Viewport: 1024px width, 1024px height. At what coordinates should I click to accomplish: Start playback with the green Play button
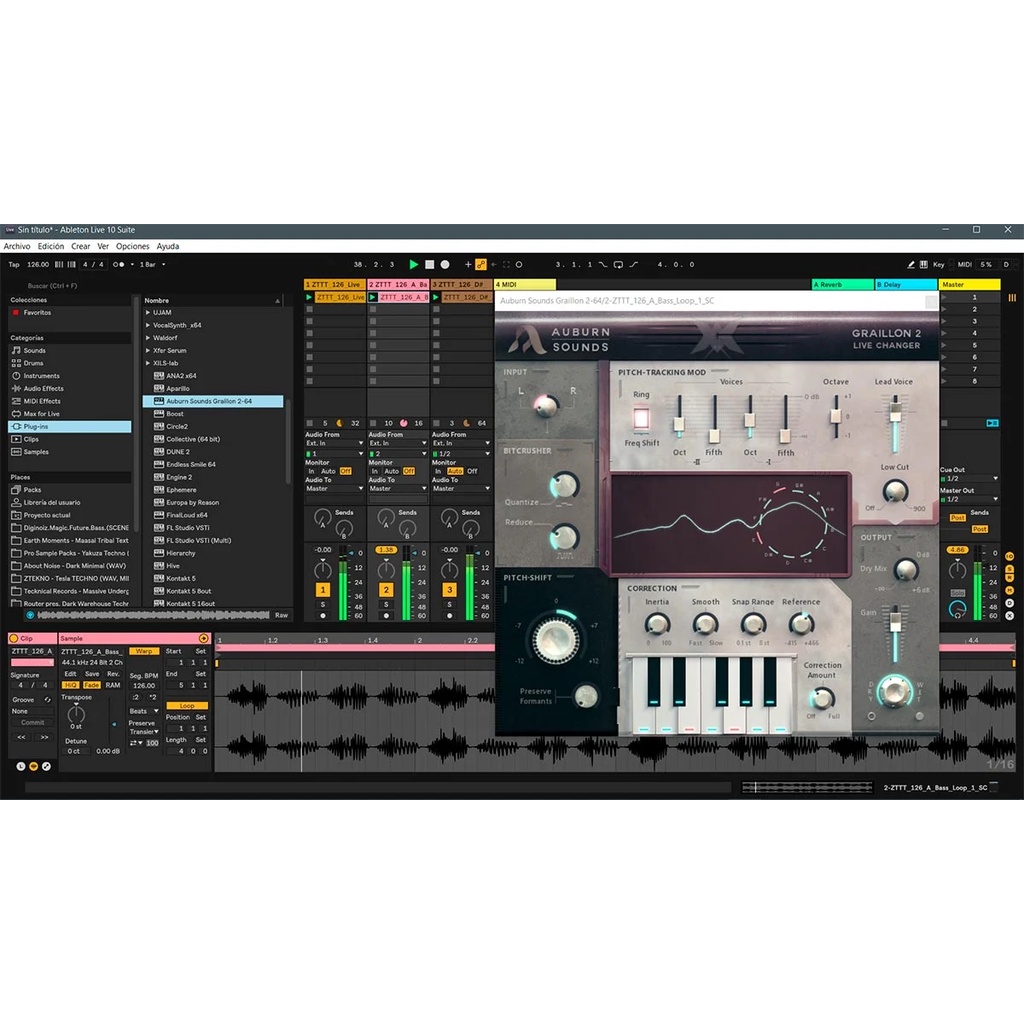coord(413,264)
